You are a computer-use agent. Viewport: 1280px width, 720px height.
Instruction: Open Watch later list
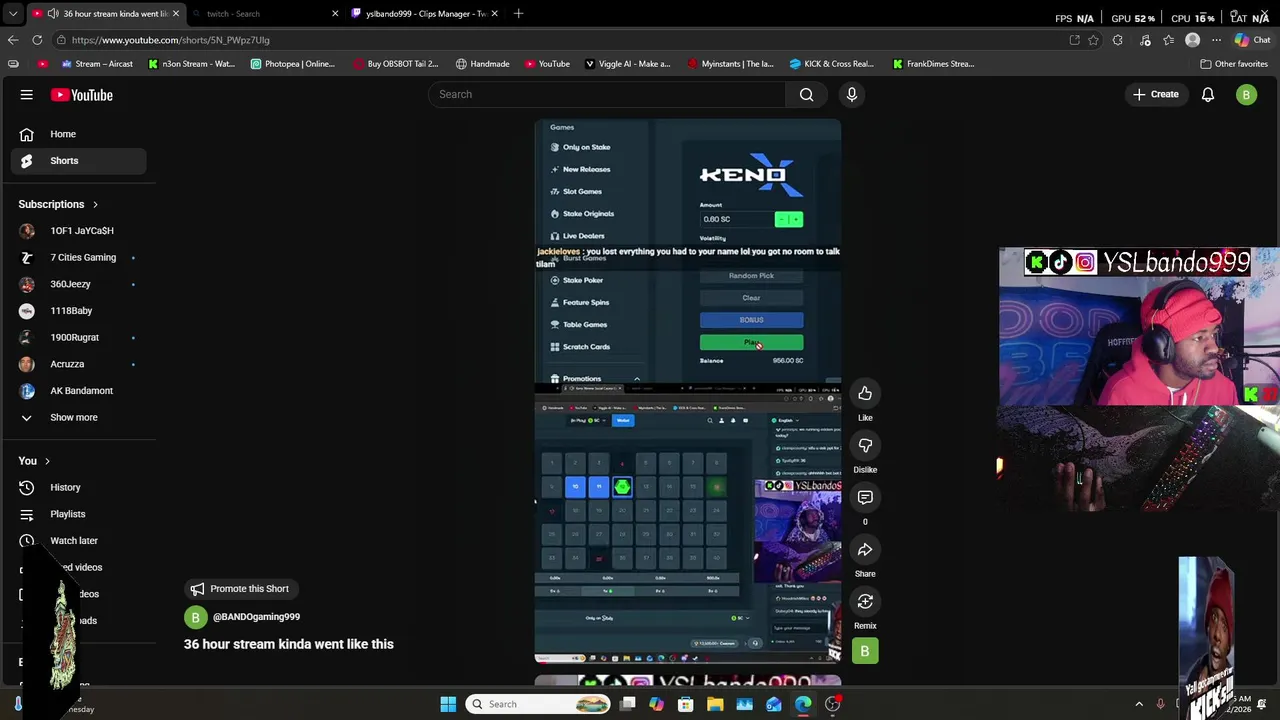pos(75,541)
